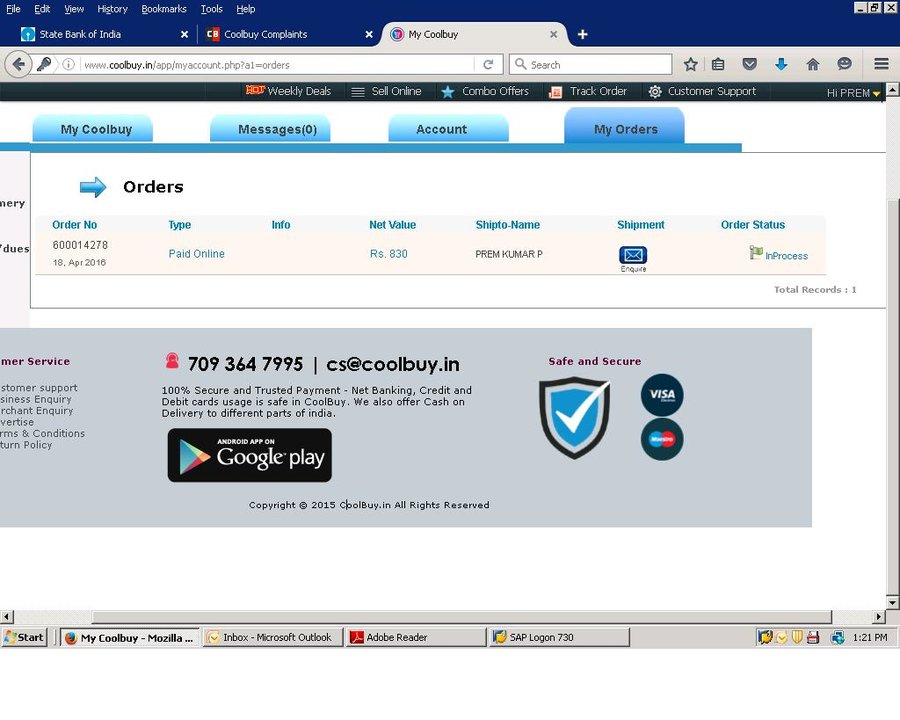Image resolution: width=900 pixels, height=720 pixels.
Task: Close the Coolbuy Complaints tab
Action: [x=369, y=34]
